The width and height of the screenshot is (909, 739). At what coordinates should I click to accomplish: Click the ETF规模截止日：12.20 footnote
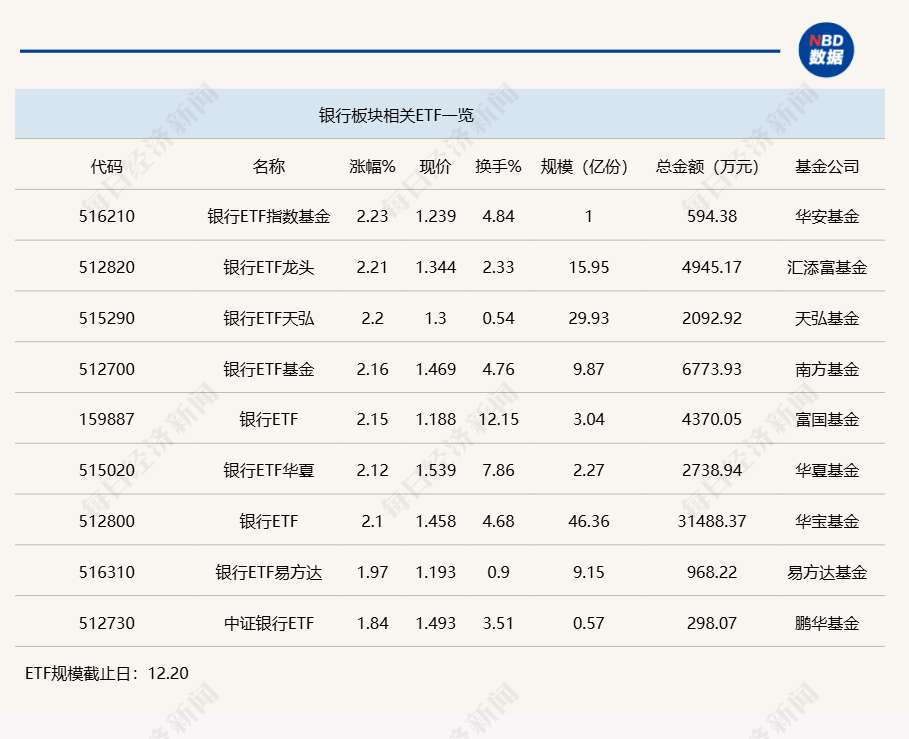(x=107, y=673)
